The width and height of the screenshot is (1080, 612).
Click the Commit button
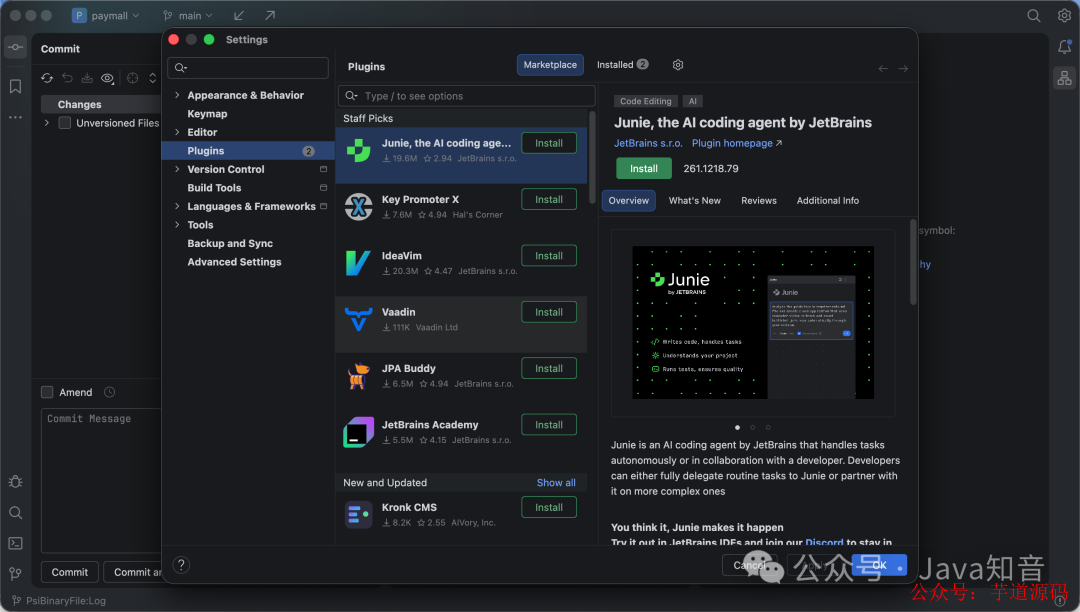point(70,572)
